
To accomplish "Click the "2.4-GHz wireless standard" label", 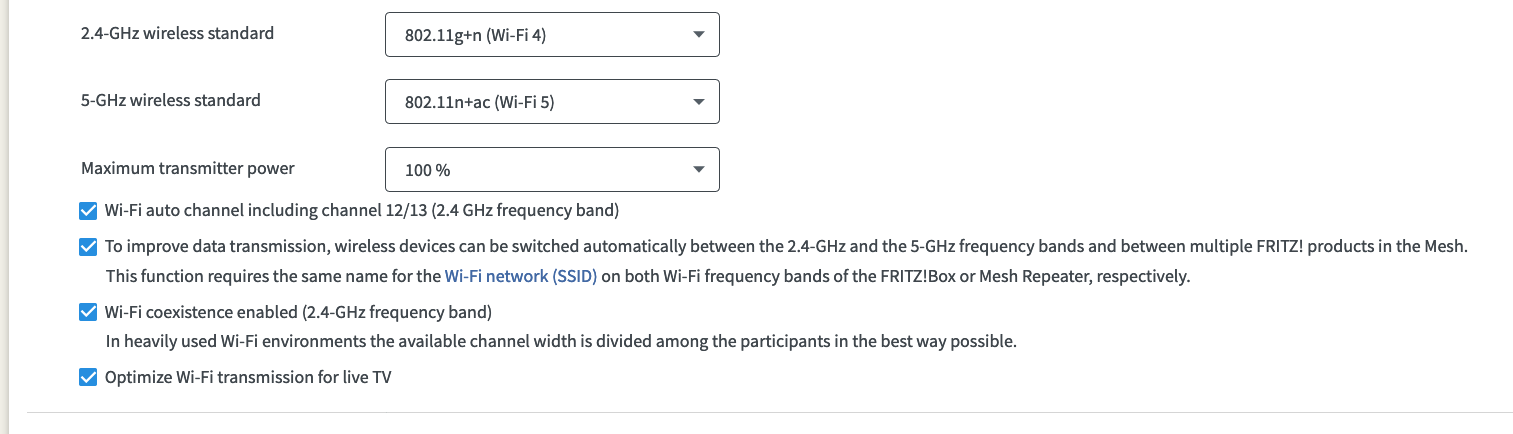I will tap(177, 34).
